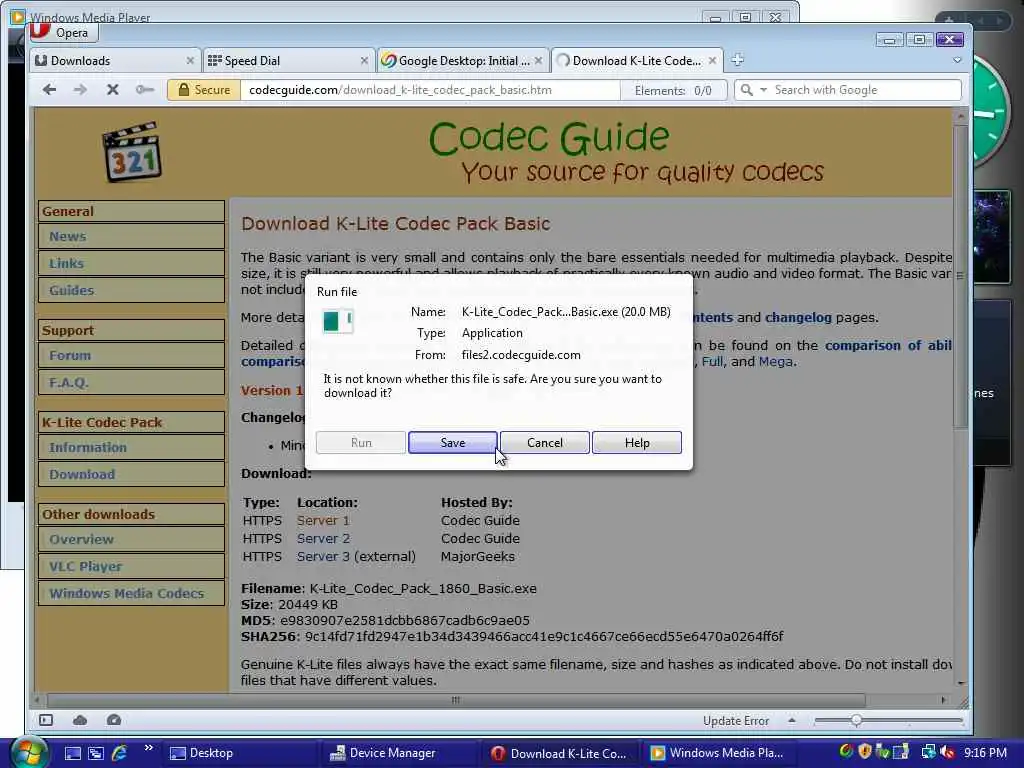Open the Information sidebar link
The image size is (1024, 768).
[x=88, y=447]
